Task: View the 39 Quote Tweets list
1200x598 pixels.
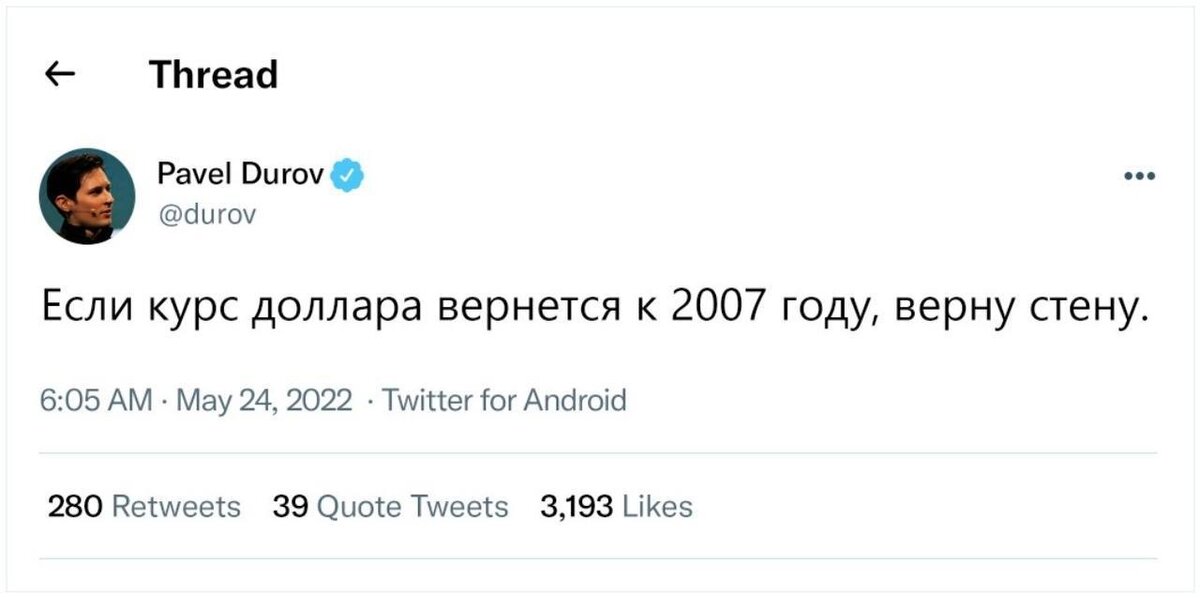Action: pyautogui.click(x=391, y=507)
